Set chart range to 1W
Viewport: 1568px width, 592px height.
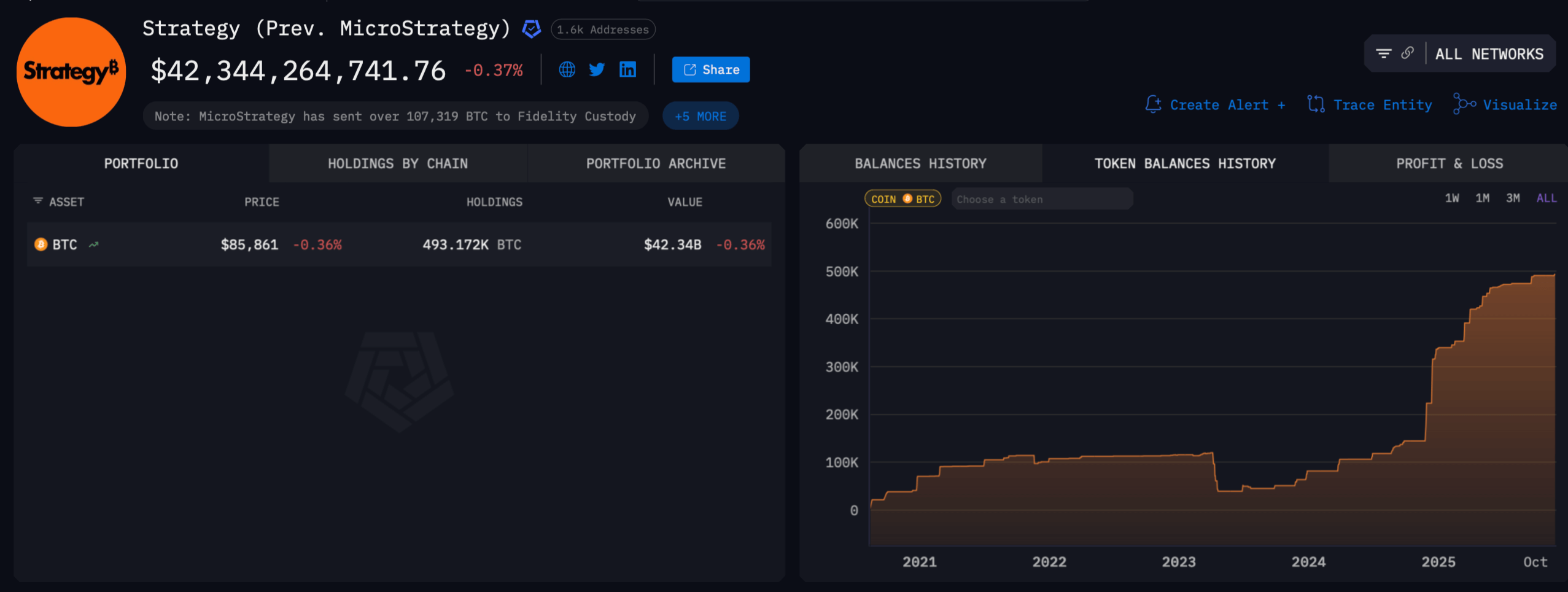click(x=1451, y=198)
